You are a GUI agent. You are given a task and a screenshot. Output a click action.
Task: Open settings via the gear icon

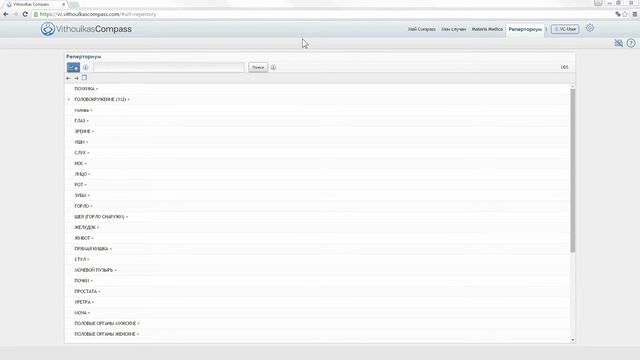(590, 28)
